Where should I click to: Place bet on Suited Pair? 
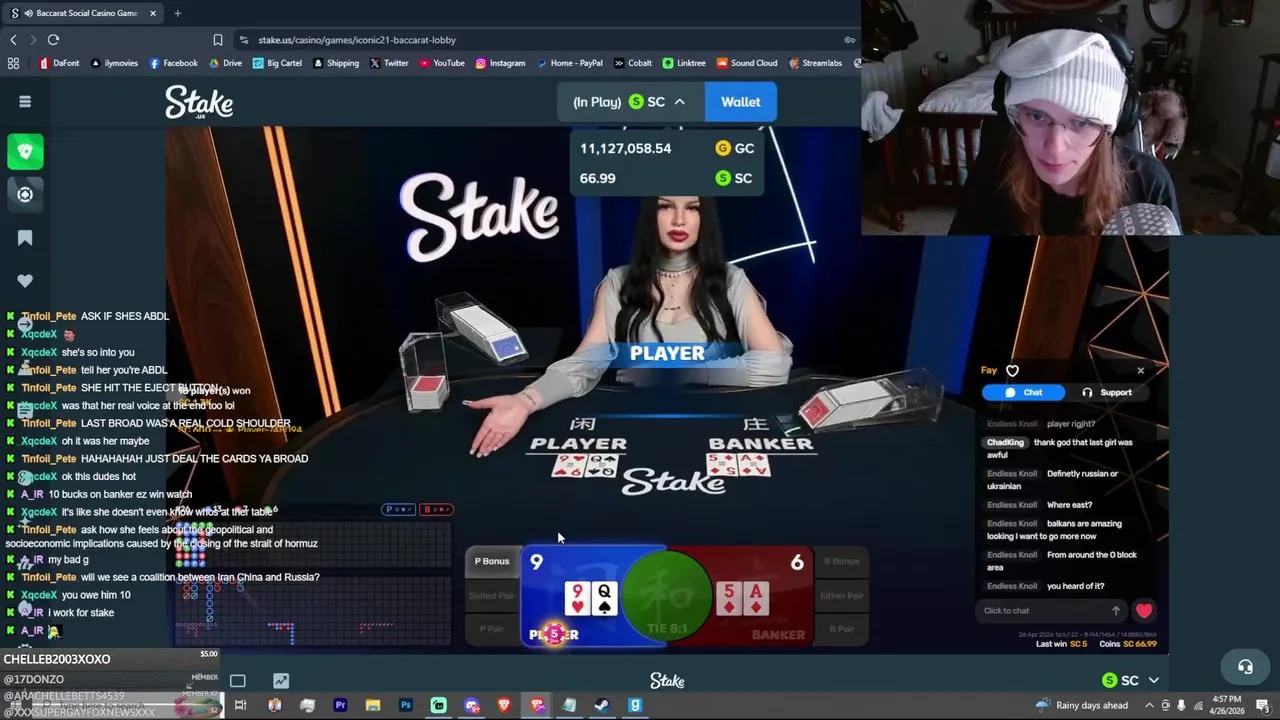[491, 596]
